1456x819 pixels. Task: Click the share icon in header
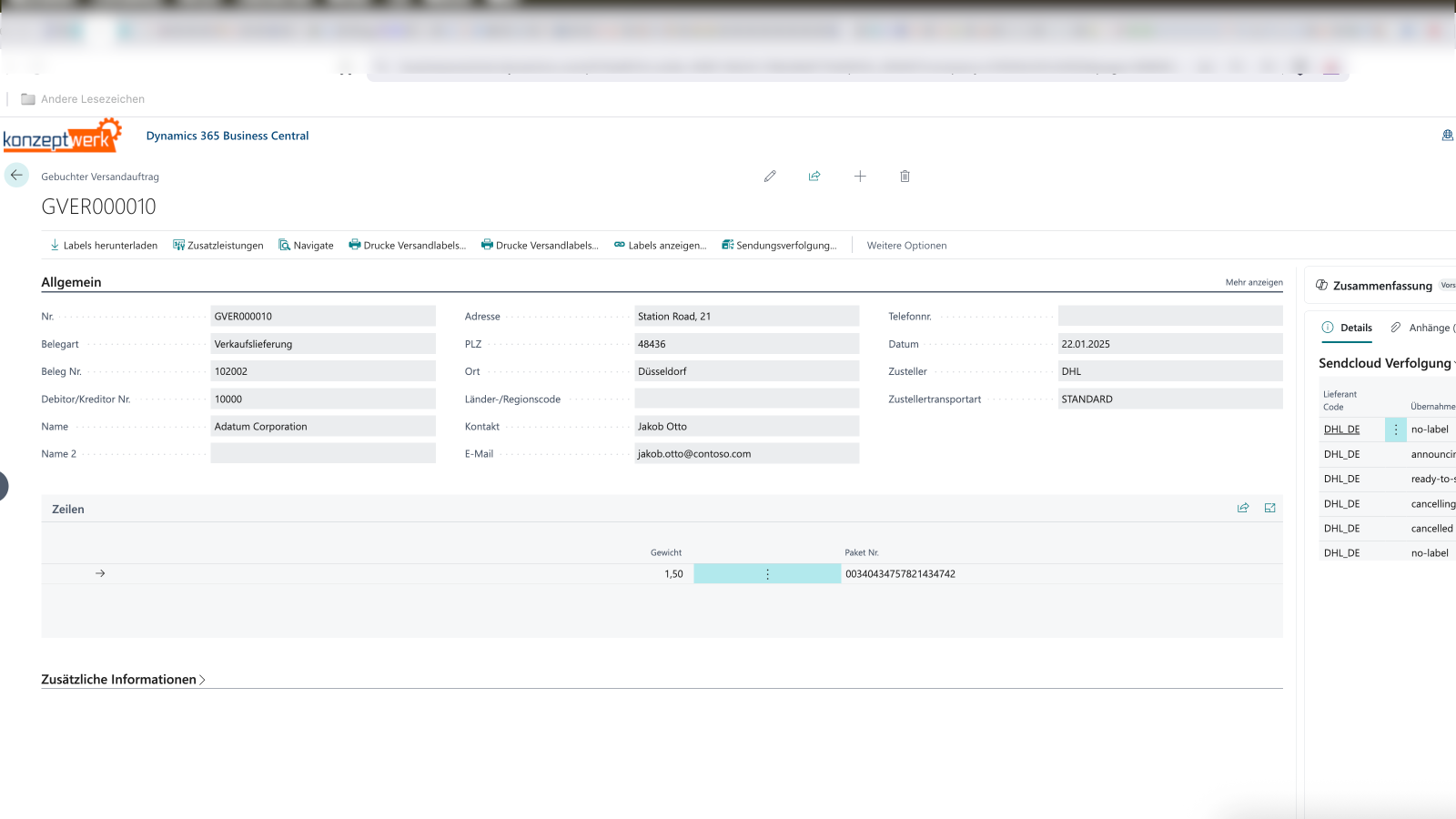click(814, 177)
